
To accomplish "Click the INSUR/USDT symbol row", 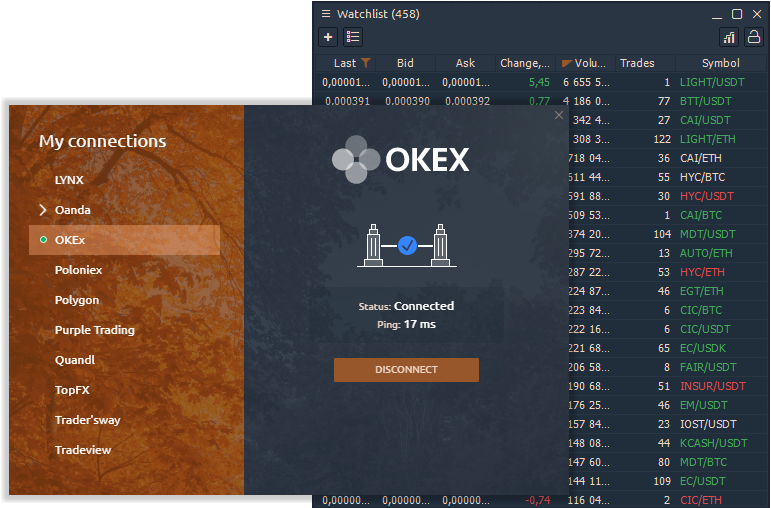I will (713, 387).
